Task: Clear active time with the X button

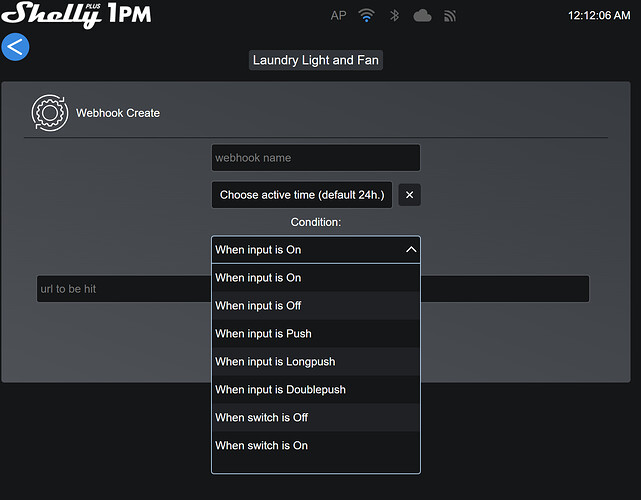Action: point(409,195)
